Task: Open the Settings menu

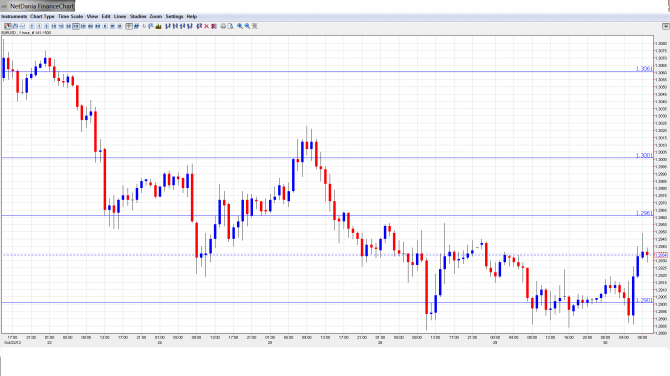Action: click(x=174, y=16)
